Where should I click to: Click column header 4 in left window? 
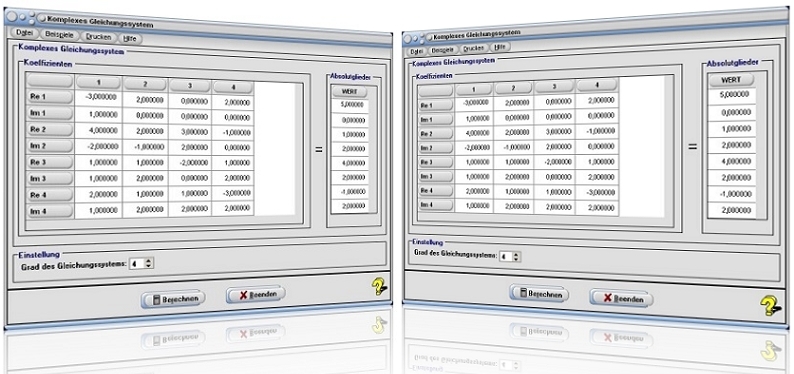pyautogui.click(x=232, y=88)
